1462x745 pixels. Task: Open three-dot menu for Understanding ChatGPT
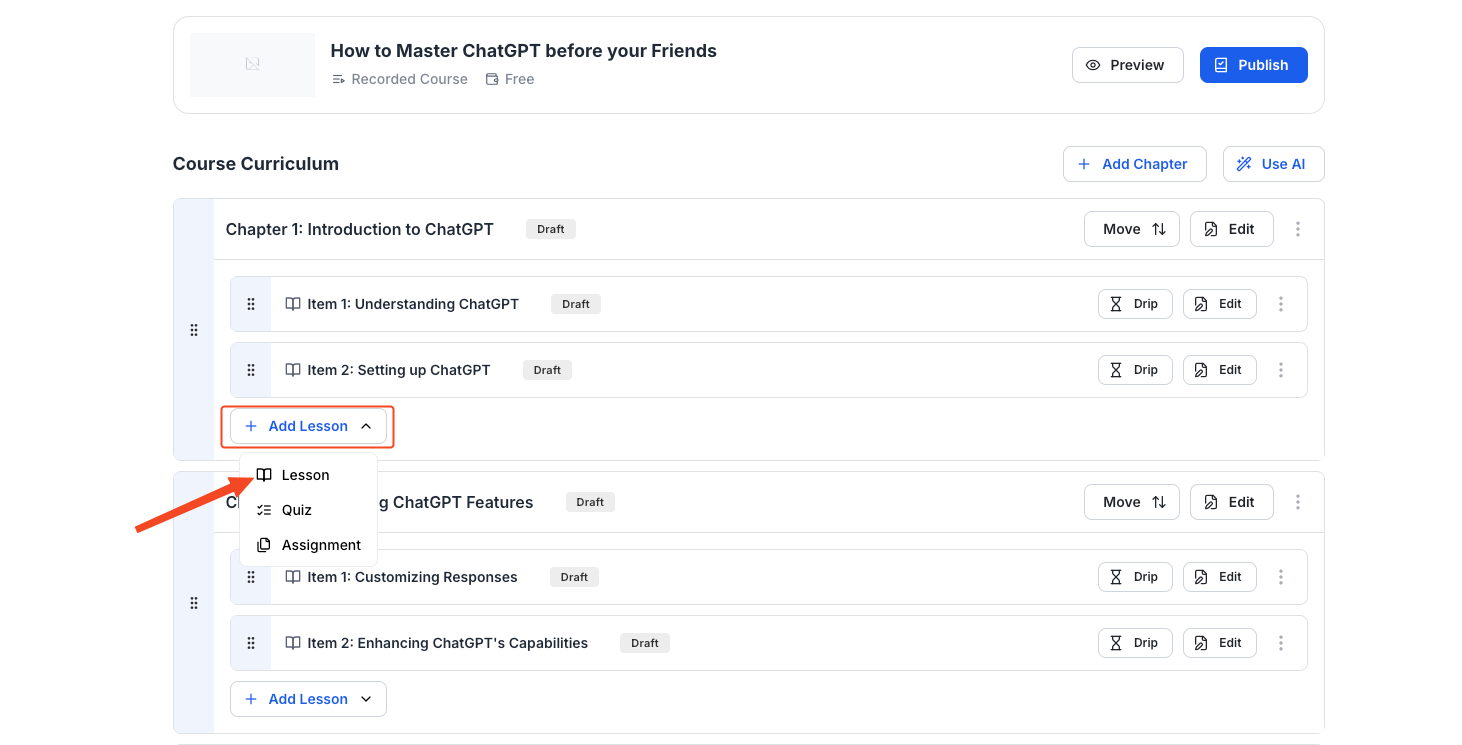click(x=1281, y=304)
